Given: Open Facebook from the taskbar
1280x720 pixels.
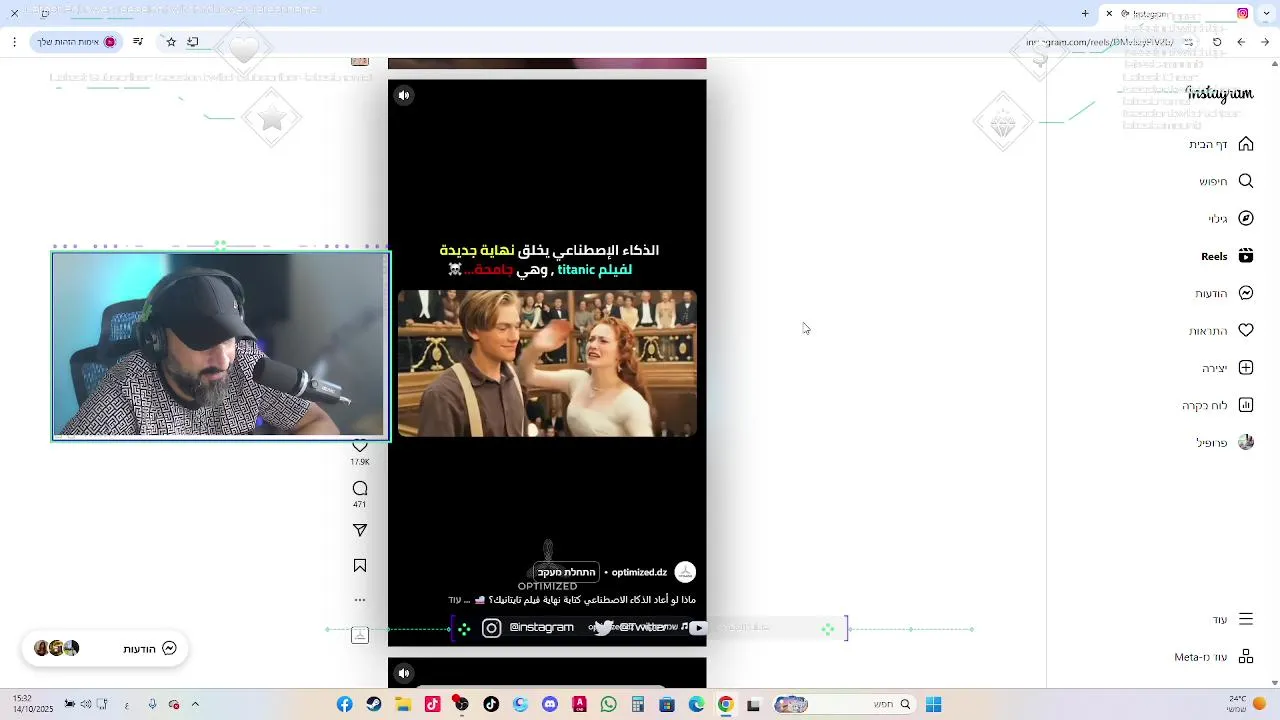Looking at the screenshot, I should point(344,705).
